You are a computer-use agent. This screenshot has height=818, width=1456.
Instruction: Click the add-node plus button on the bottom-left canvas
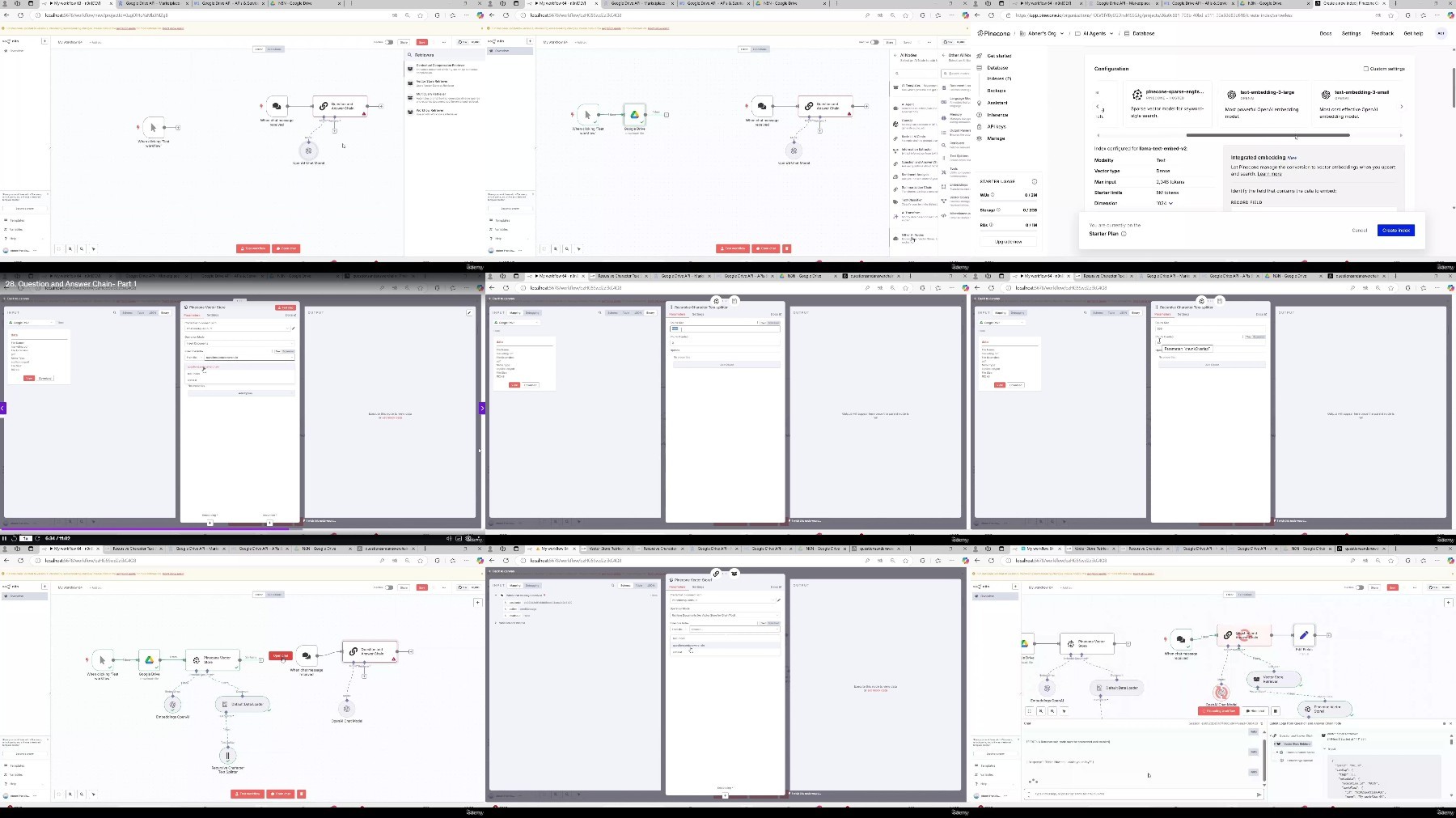click(477, 602)
